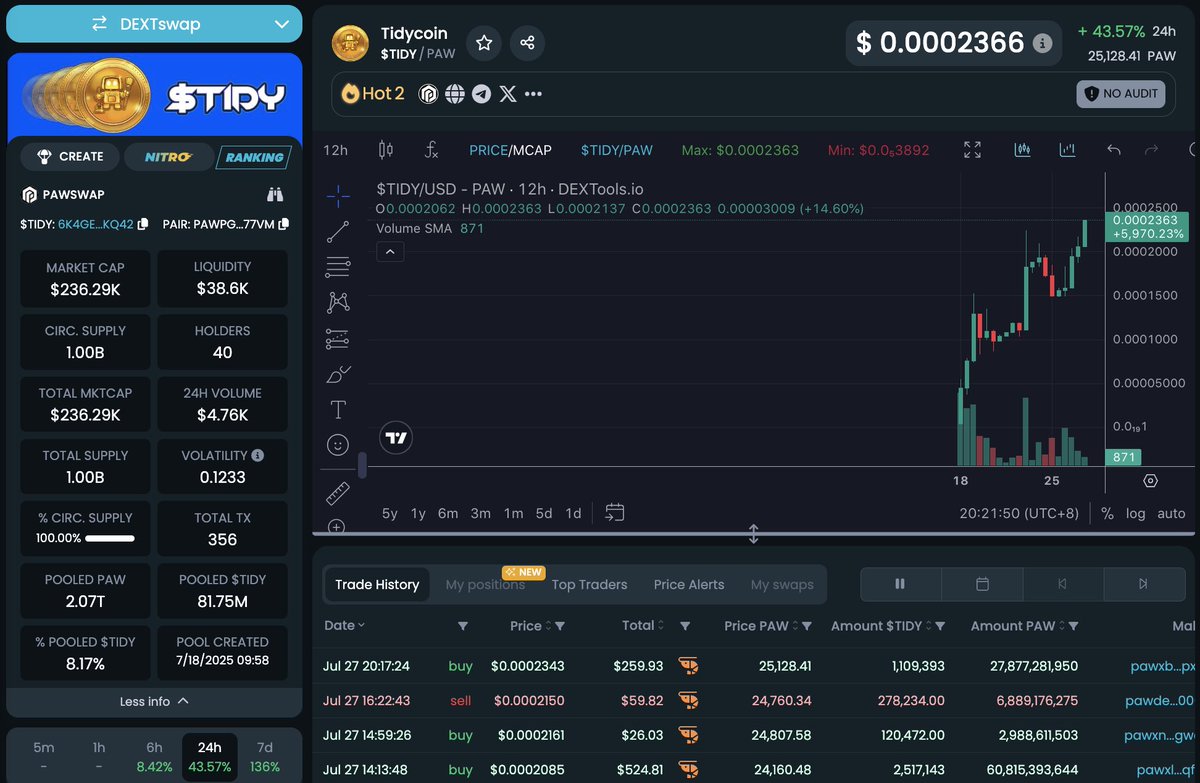Screen dimensions: 1200x783
Task: Open the website globe icon
Action: click(x=455, y=94)
